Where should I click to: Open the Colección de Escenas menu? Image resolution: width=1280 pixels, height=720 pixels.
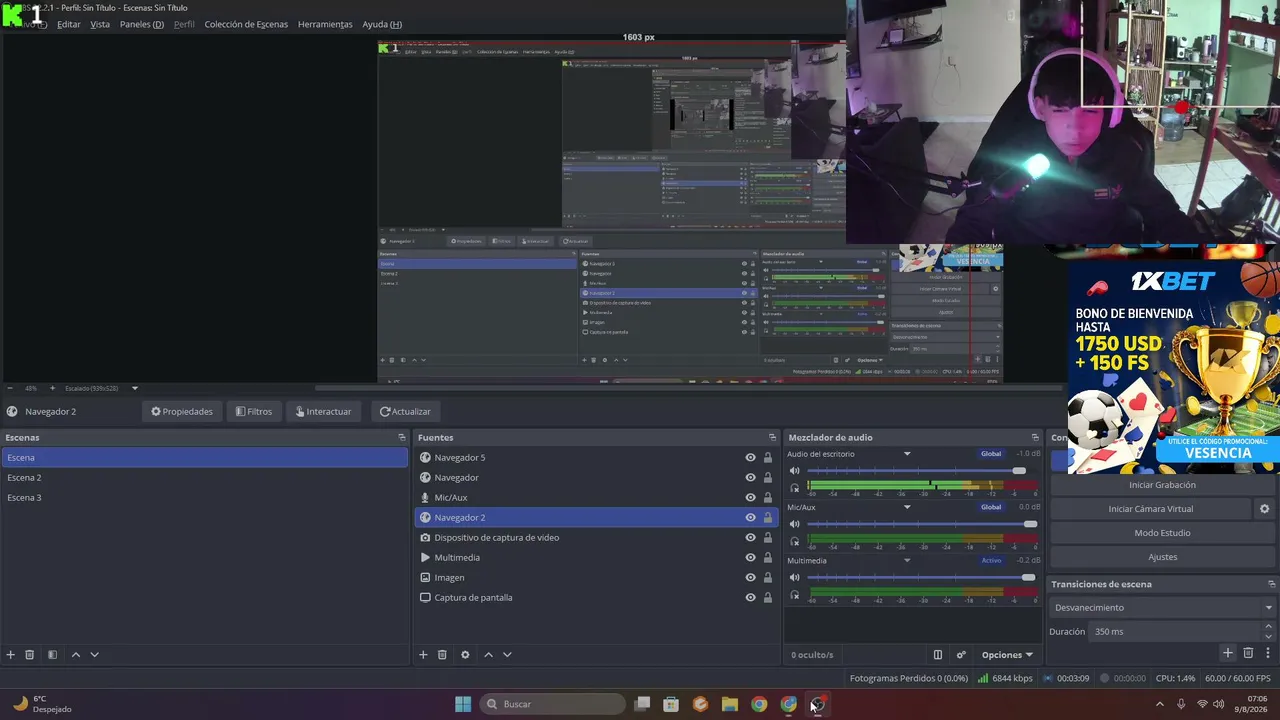tap(246, 24)
